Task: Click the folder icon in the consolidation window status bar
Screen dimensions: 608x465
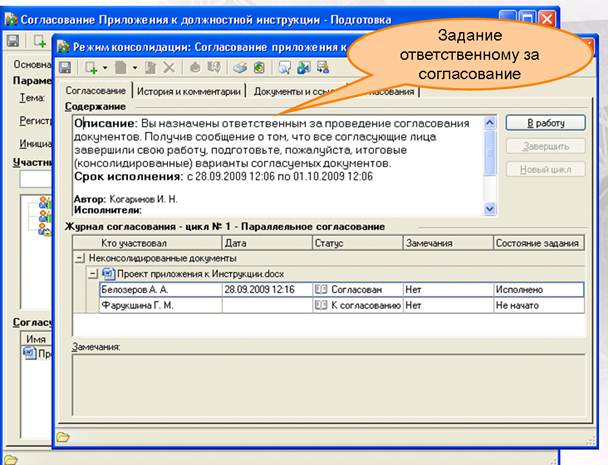Action: point(63,437)
